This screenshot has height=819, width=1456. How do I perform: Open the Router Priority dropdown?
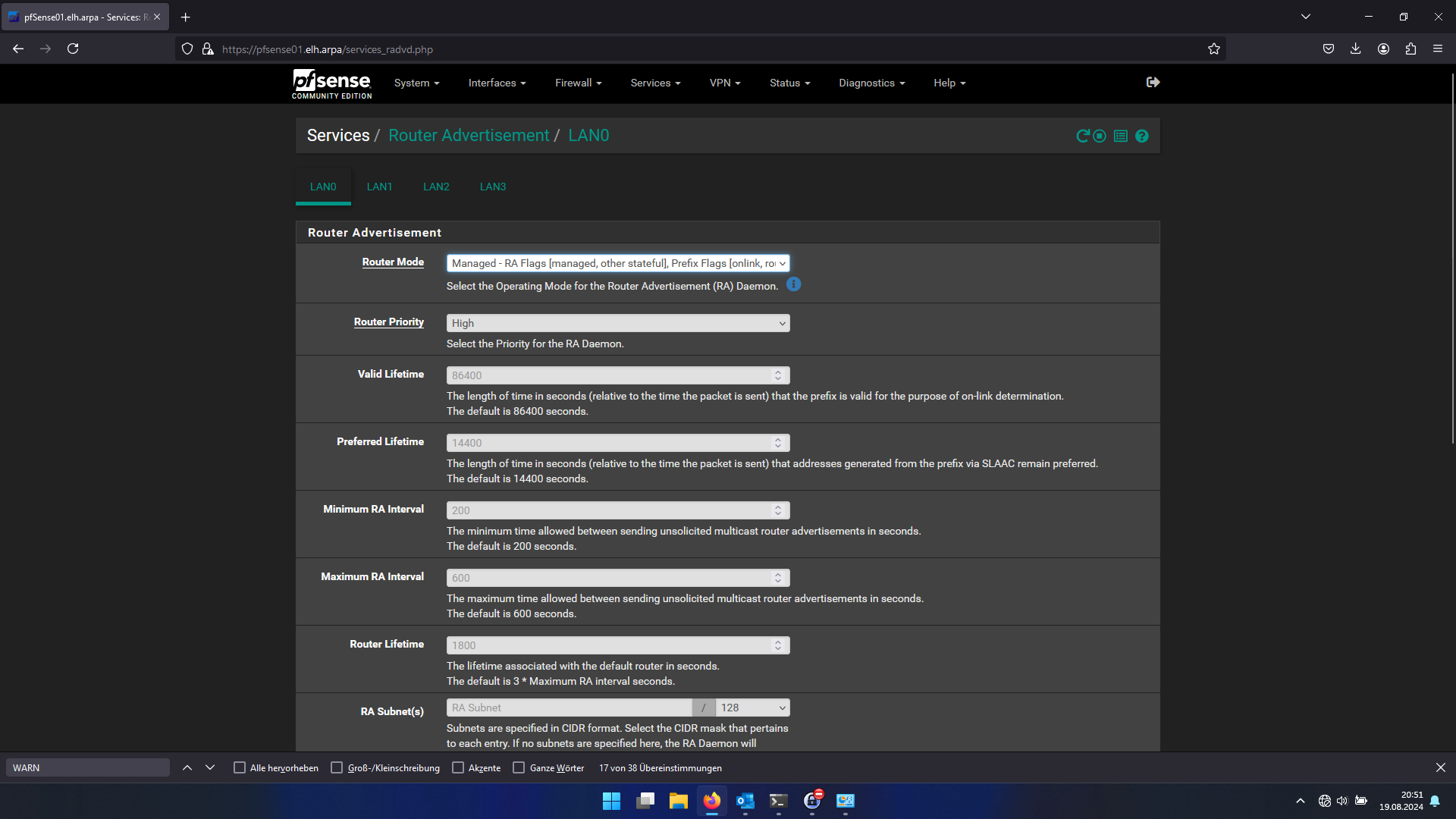(x=618, y=323)
